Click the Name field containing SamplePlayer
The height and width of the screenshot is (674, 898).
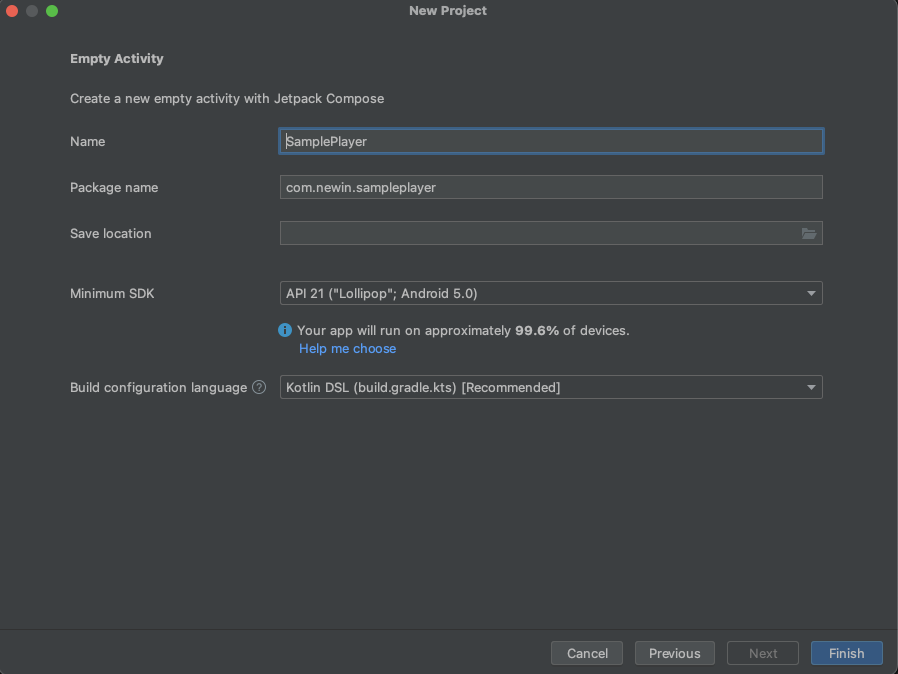pos(550,142)
